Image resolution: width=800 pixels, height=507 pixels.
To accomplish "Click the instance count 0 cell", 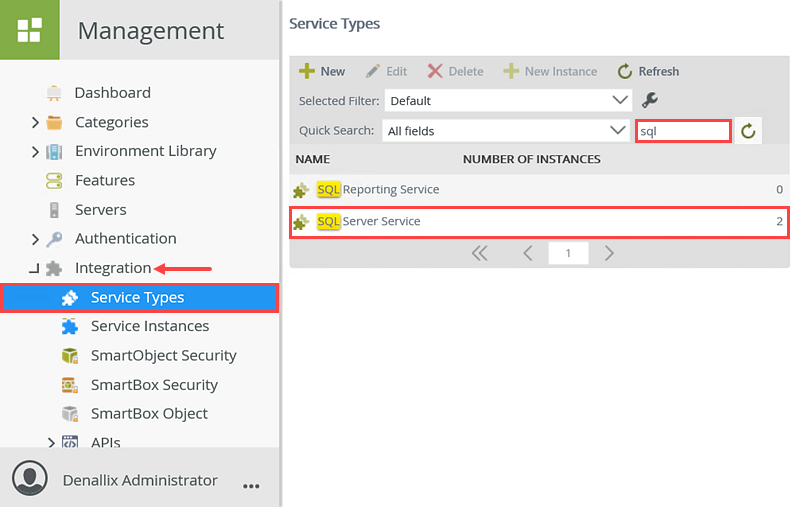I will click(779, 190).
